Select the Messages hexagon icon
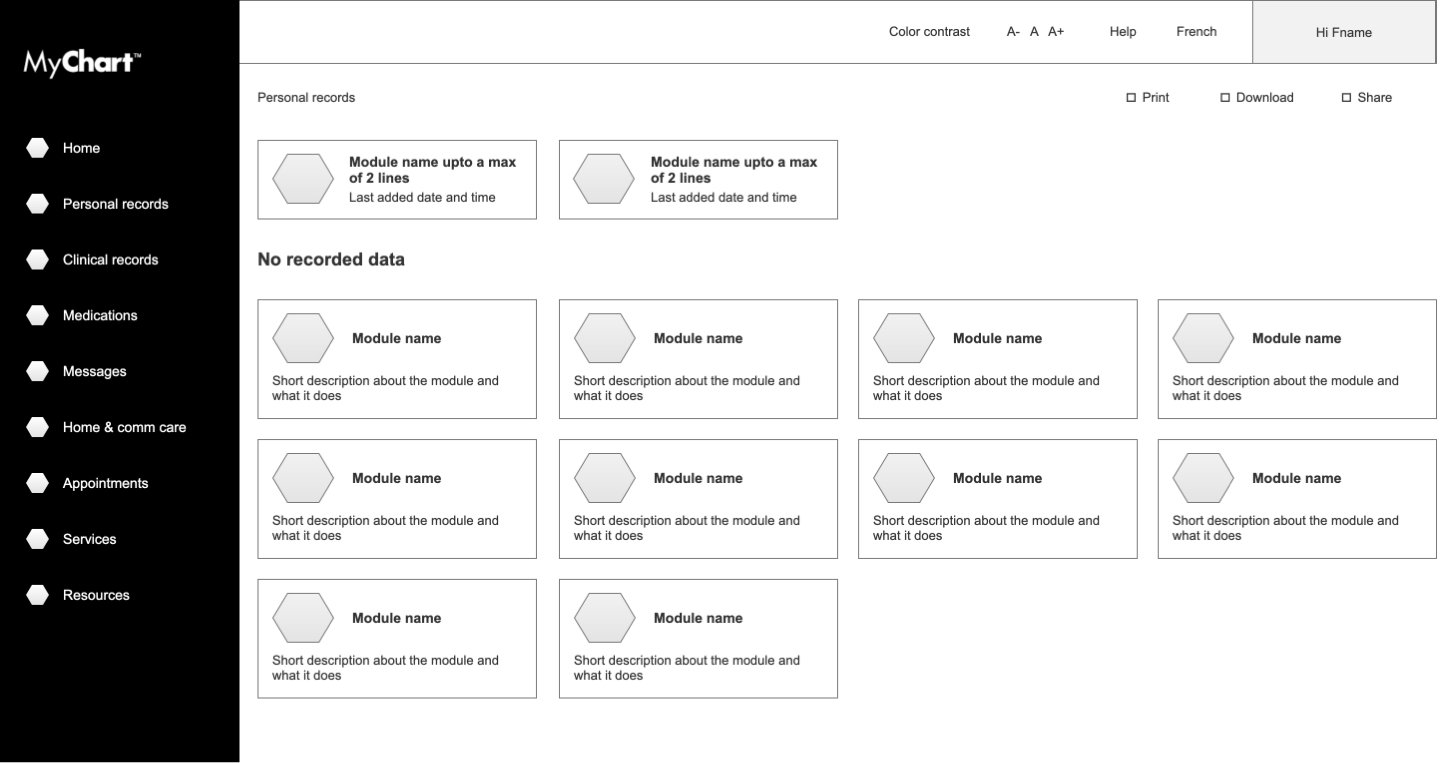Image resolution: width=1440 pixels, height=763 pixels. point(38,370)
